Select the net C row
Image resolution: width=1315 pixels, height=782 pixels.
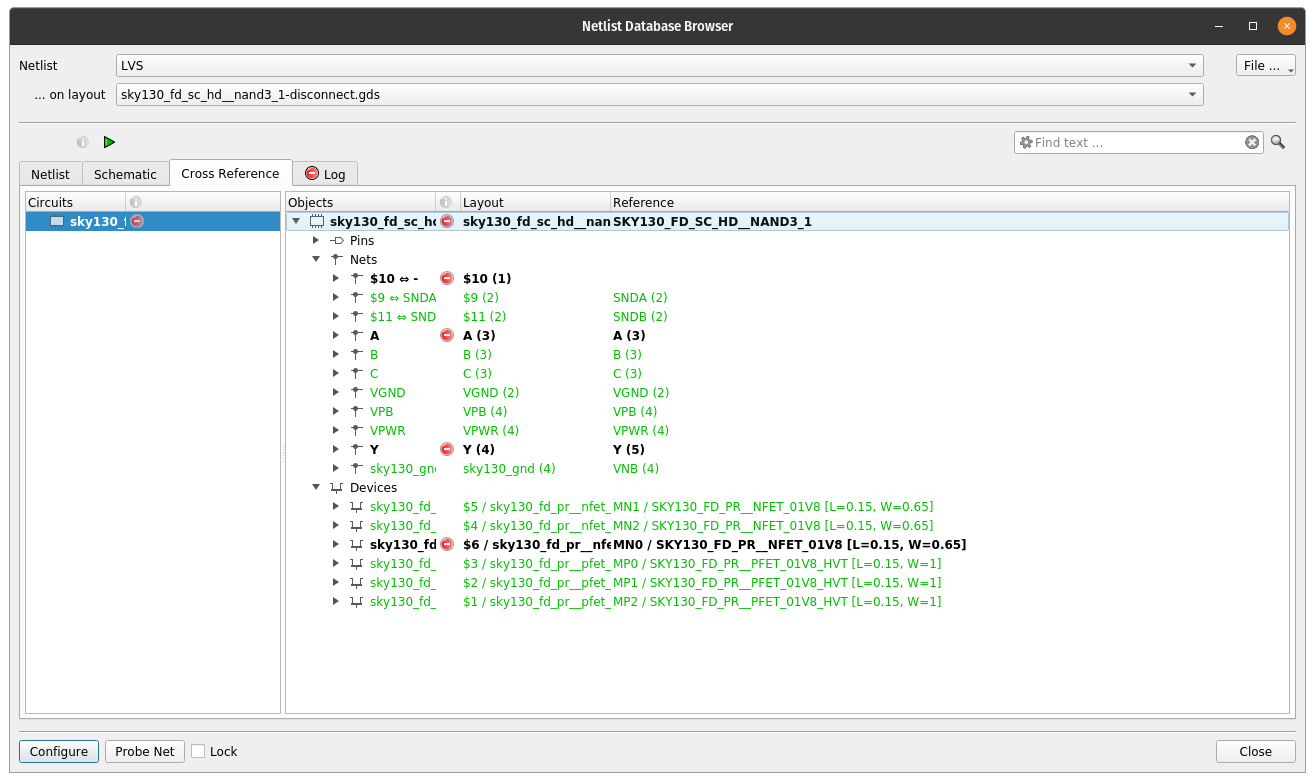point(787,373)
